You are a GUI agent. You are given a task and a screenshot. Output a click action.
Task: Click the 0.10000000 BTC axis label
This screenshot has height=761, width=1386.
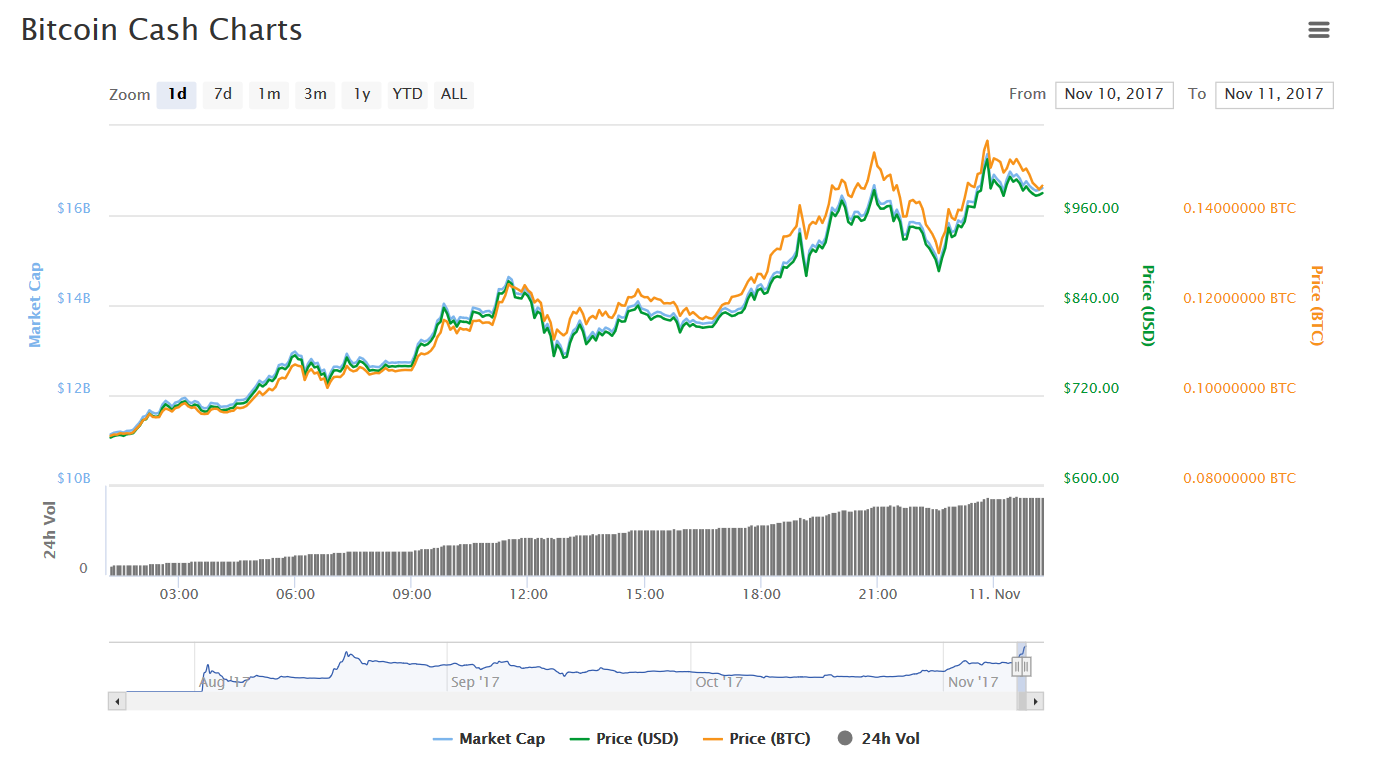click(x=1239, y=388)
